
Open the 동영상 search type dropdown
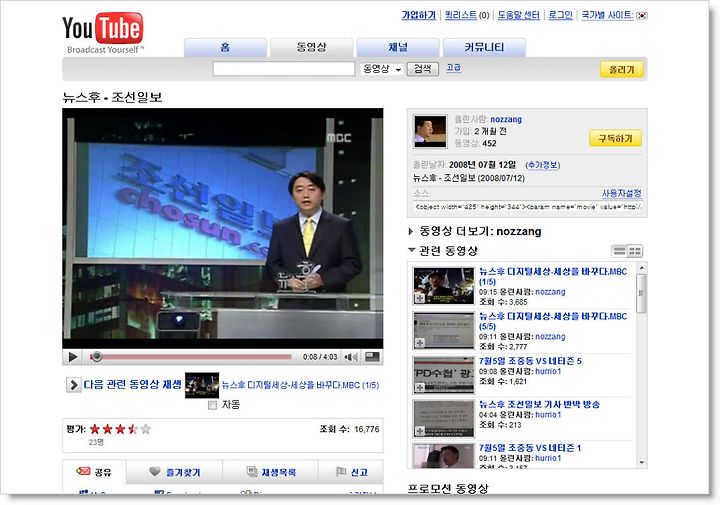coord(382,69)
